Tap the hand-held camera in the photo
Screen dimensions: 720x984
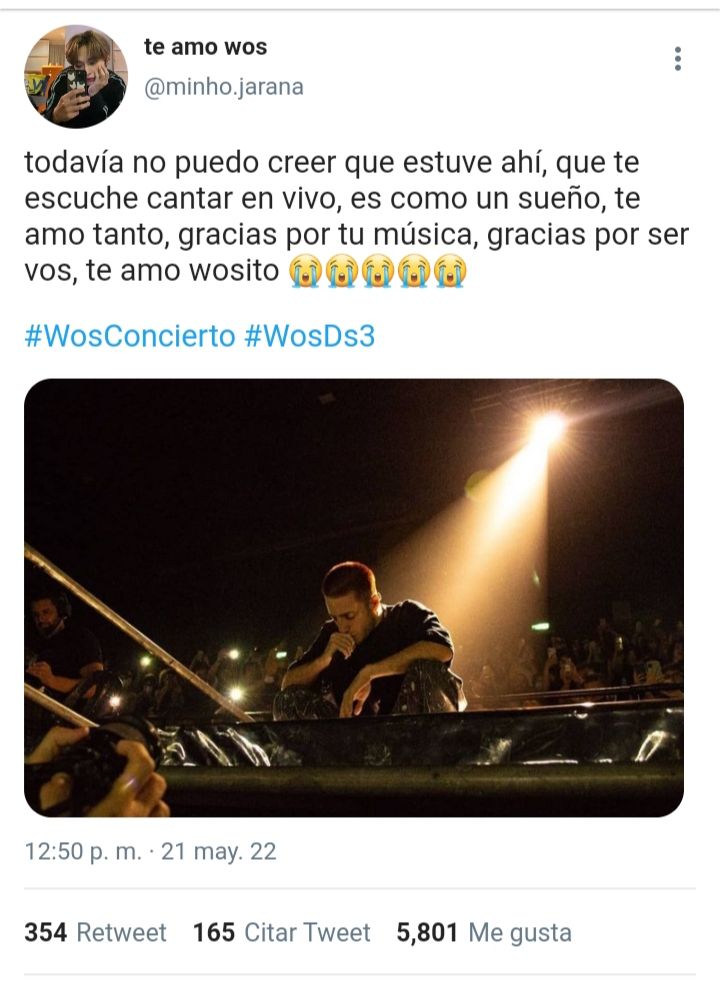[x=88, y=764]
